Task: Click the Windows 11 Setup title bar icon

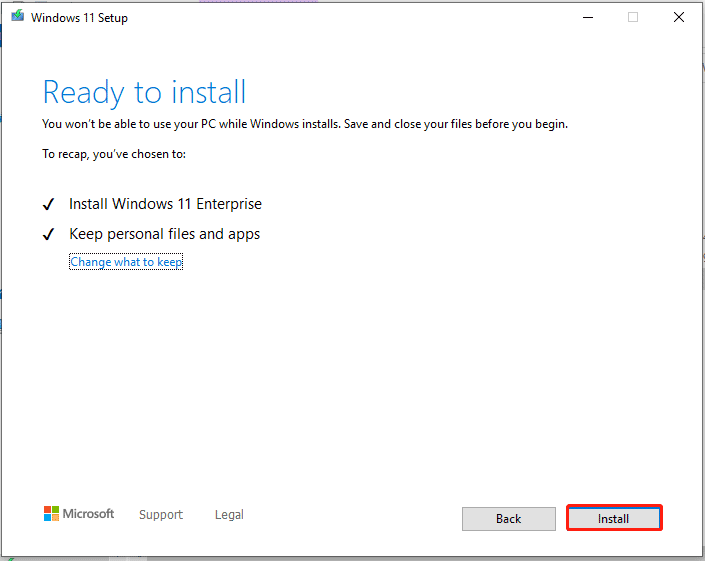Action: [18, 16]
